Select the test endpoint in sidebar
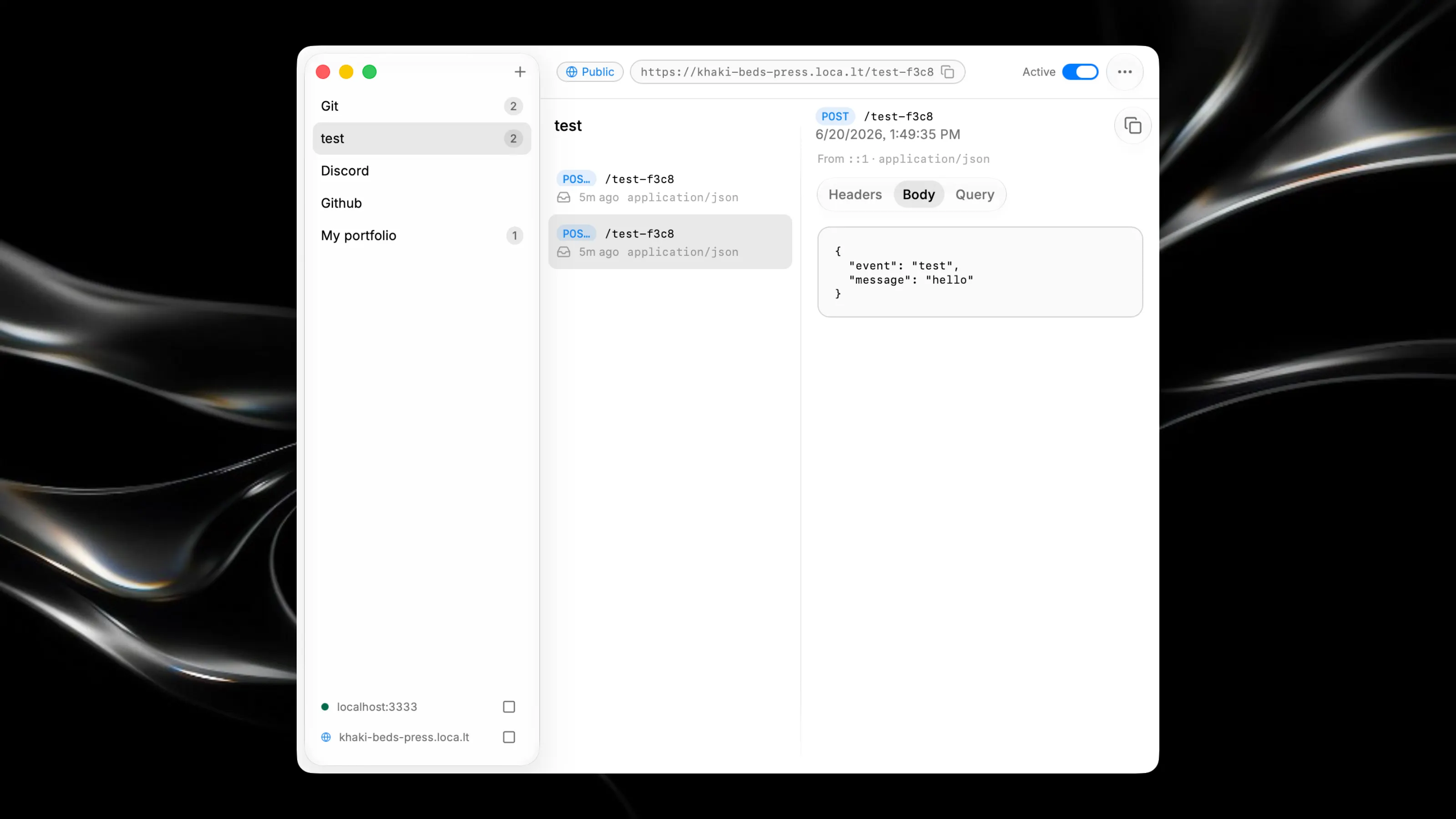 (422, 138)
